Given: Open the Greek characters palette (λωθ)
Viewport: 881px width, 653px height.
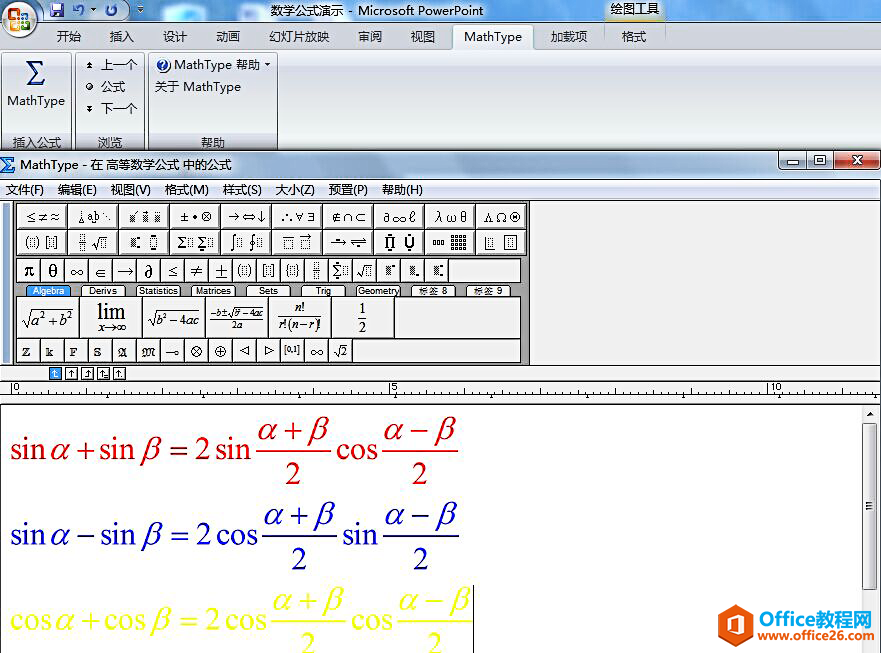Looking at the screenshot, I should [448, 215].
